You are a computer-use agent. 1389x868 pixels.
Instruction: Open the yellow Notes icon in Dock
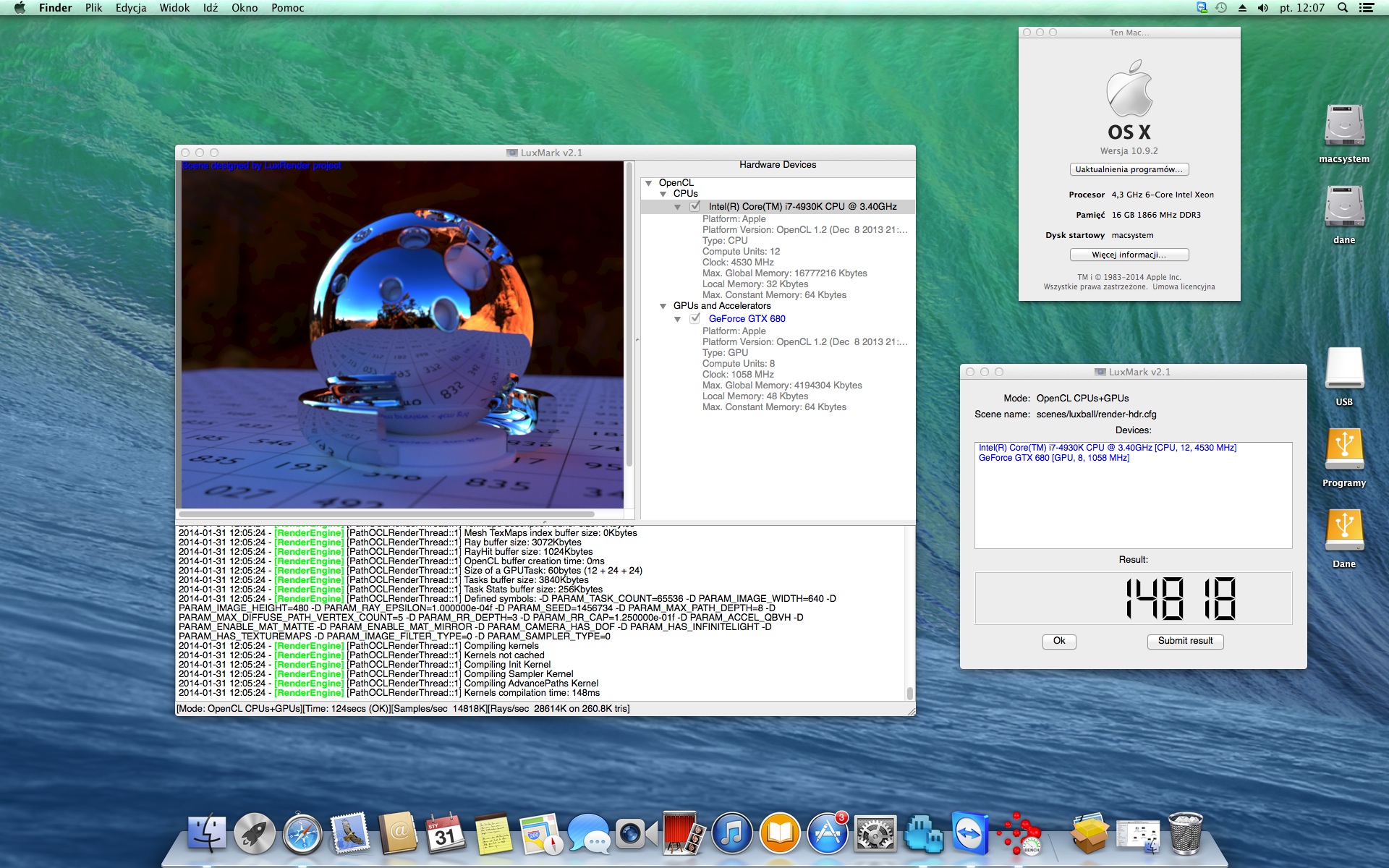pos(493,833)
